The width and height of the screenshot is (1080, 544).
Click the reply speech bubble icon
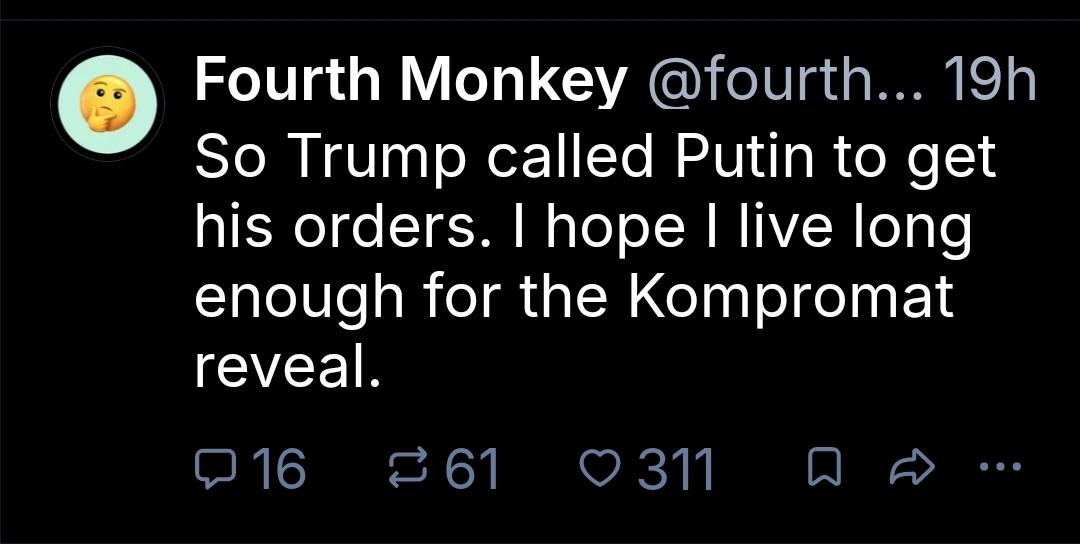coord(211,467)
